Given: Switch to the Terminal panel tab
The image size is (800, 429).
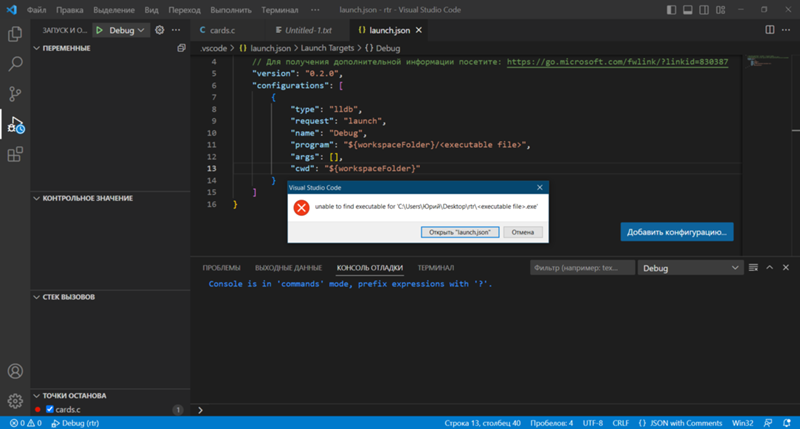Looking at the screenshot, I should [x=436, y=268].
